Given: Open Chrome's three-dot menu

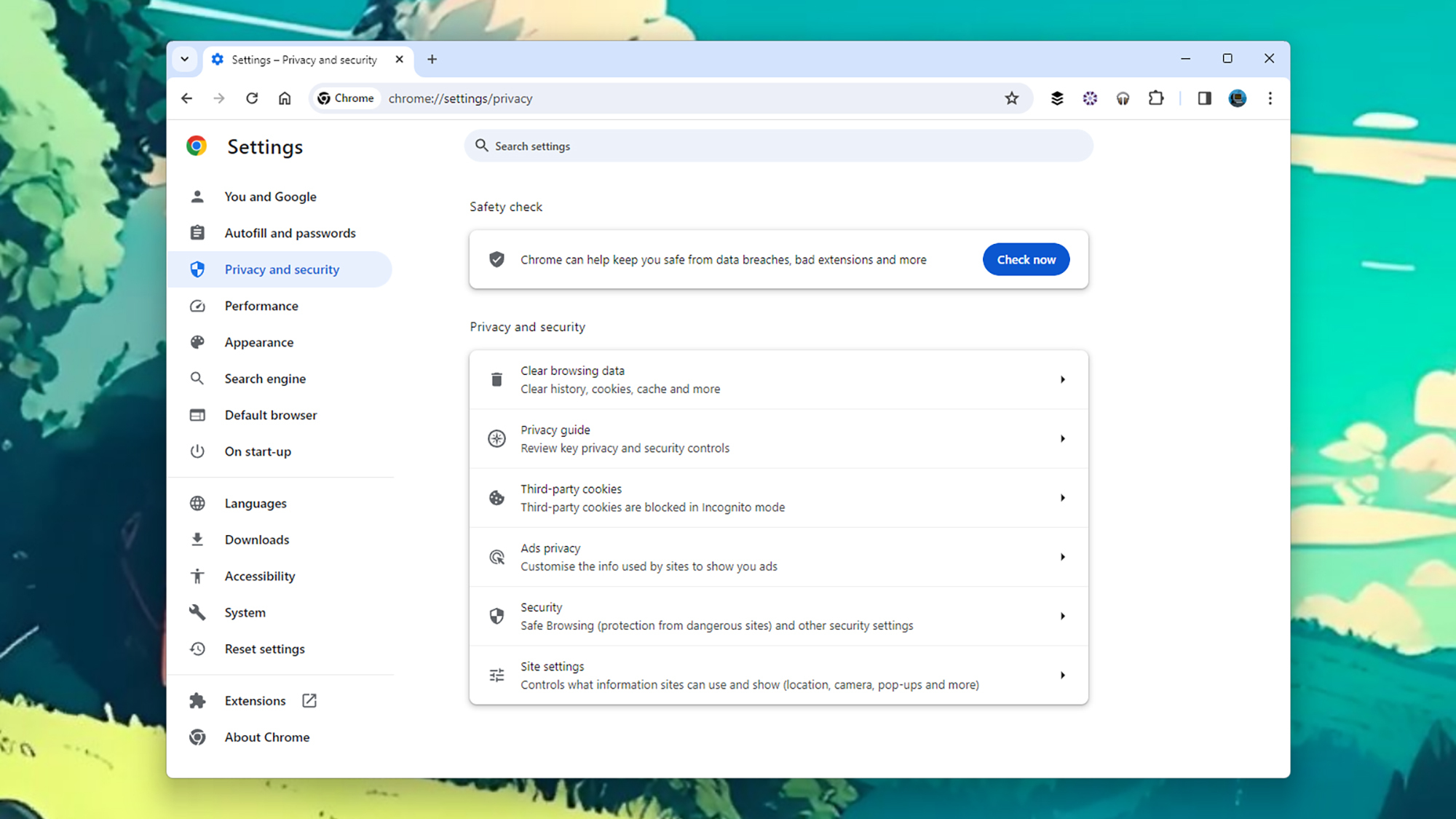Looking at the screenshot, I should (x=1270, y=98).
